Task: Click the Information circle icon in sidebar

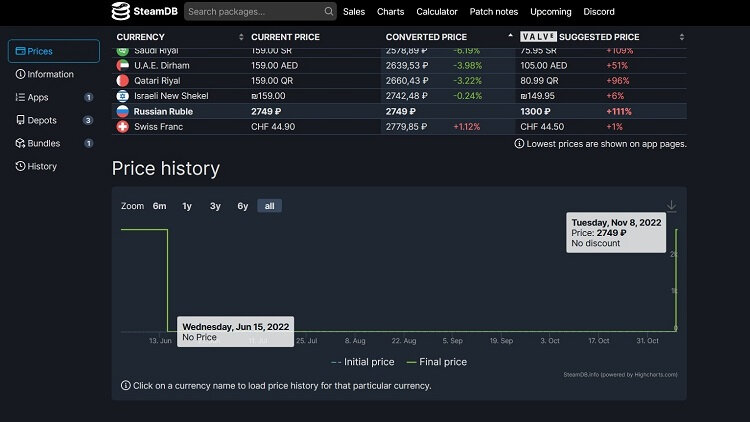Action: tap(20, 74)
